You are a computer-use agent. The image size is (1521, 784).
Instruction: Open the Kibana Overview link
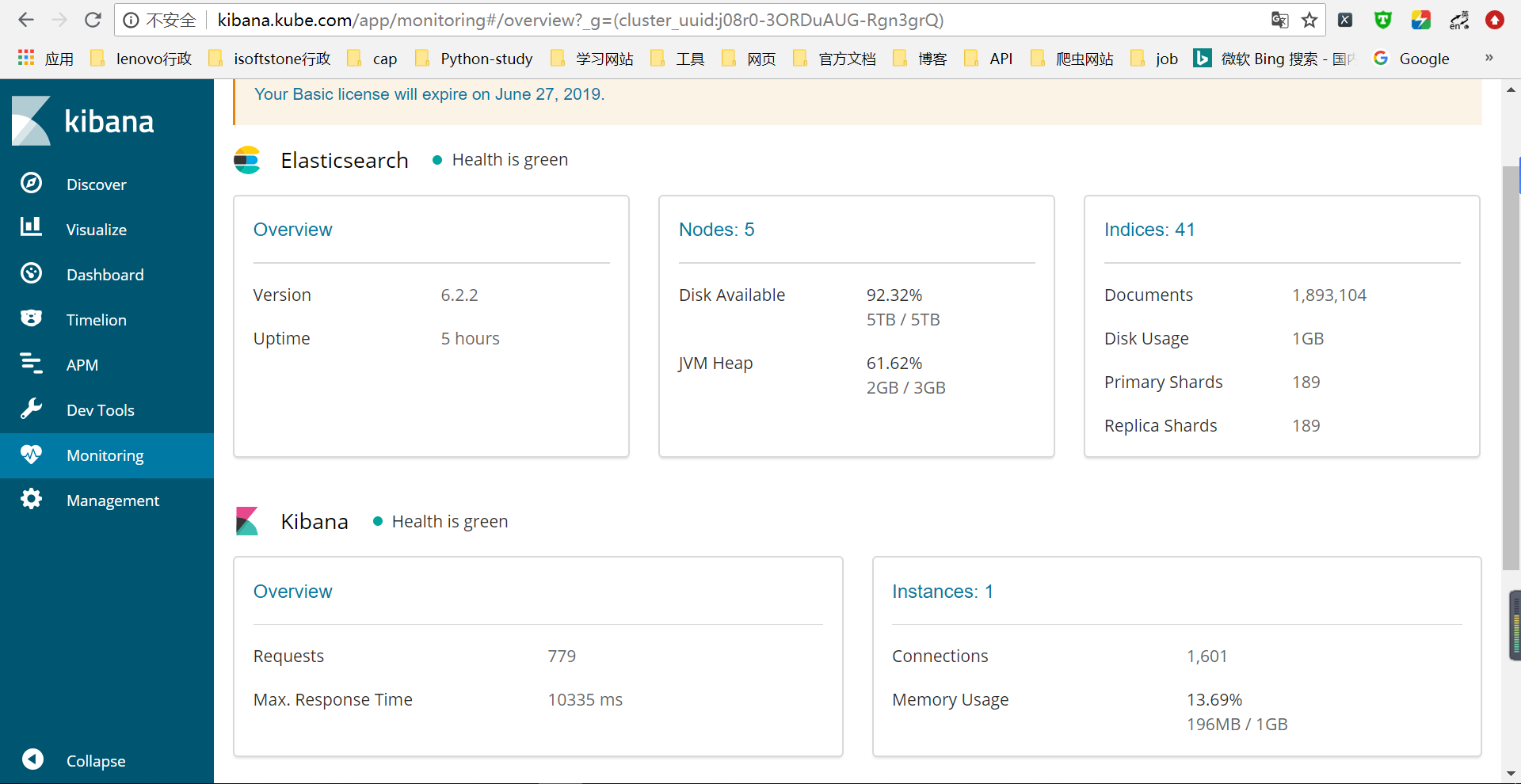(x=292, y=592)
